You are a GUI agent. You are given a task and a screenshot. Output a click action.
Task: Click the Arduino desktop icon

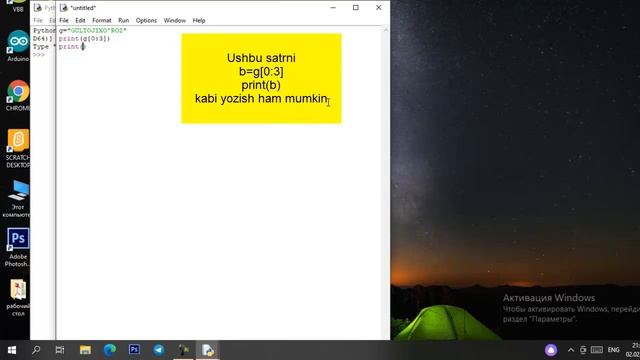click(18, 46)
